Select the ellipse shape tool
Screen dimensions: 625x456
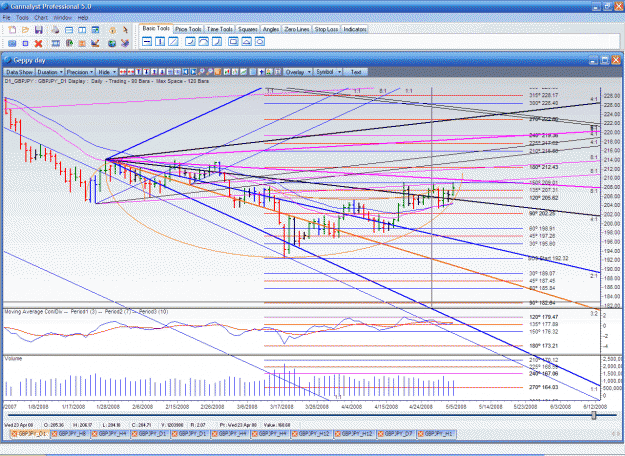259,41
